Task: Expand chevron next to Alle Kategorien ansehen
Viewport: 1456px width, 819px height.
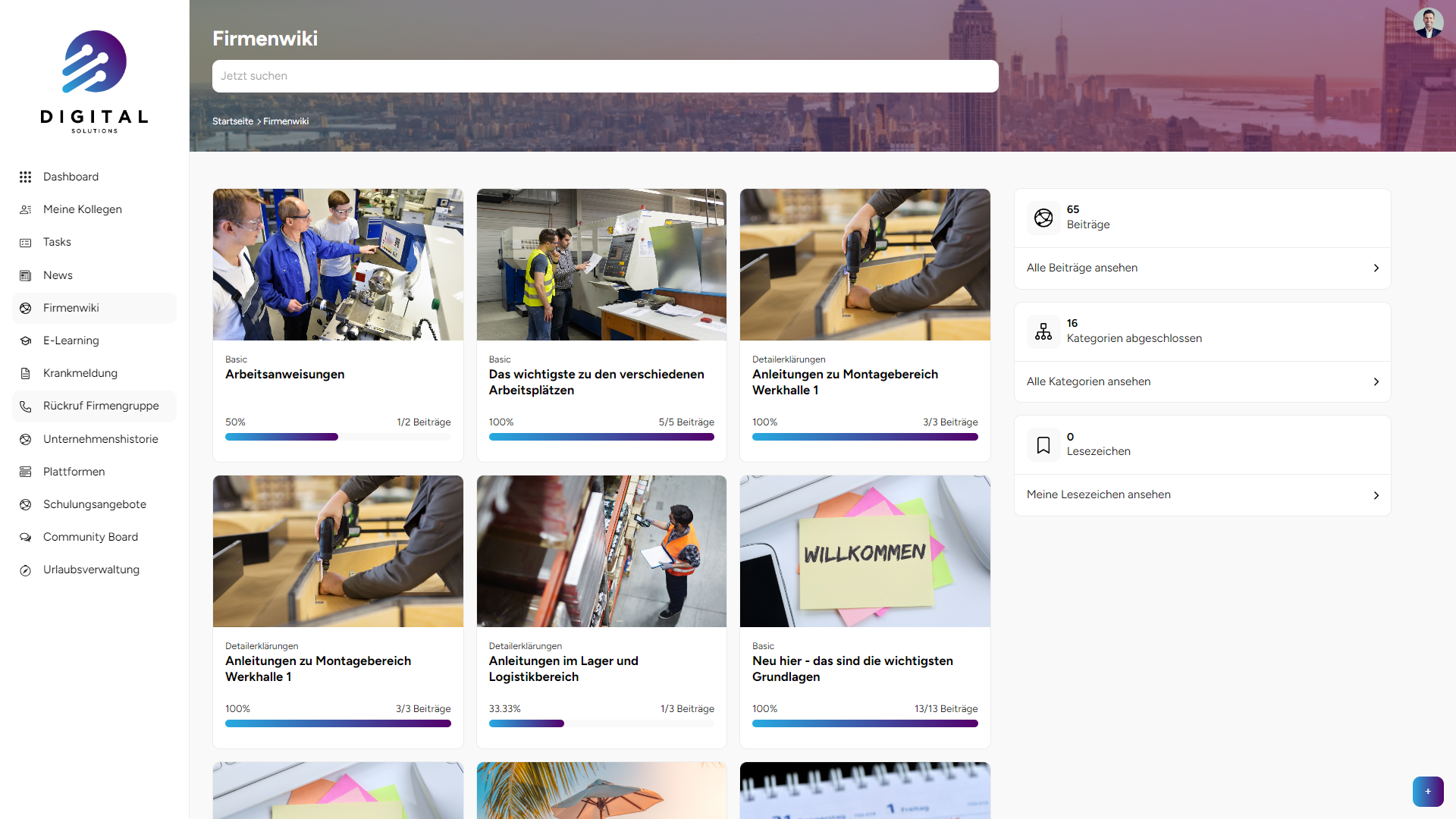Action: (x=1376, y=382)
